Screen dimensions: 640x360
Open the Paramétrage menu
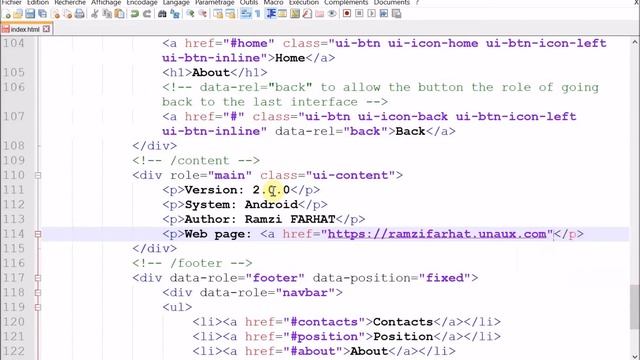point(214,2)
